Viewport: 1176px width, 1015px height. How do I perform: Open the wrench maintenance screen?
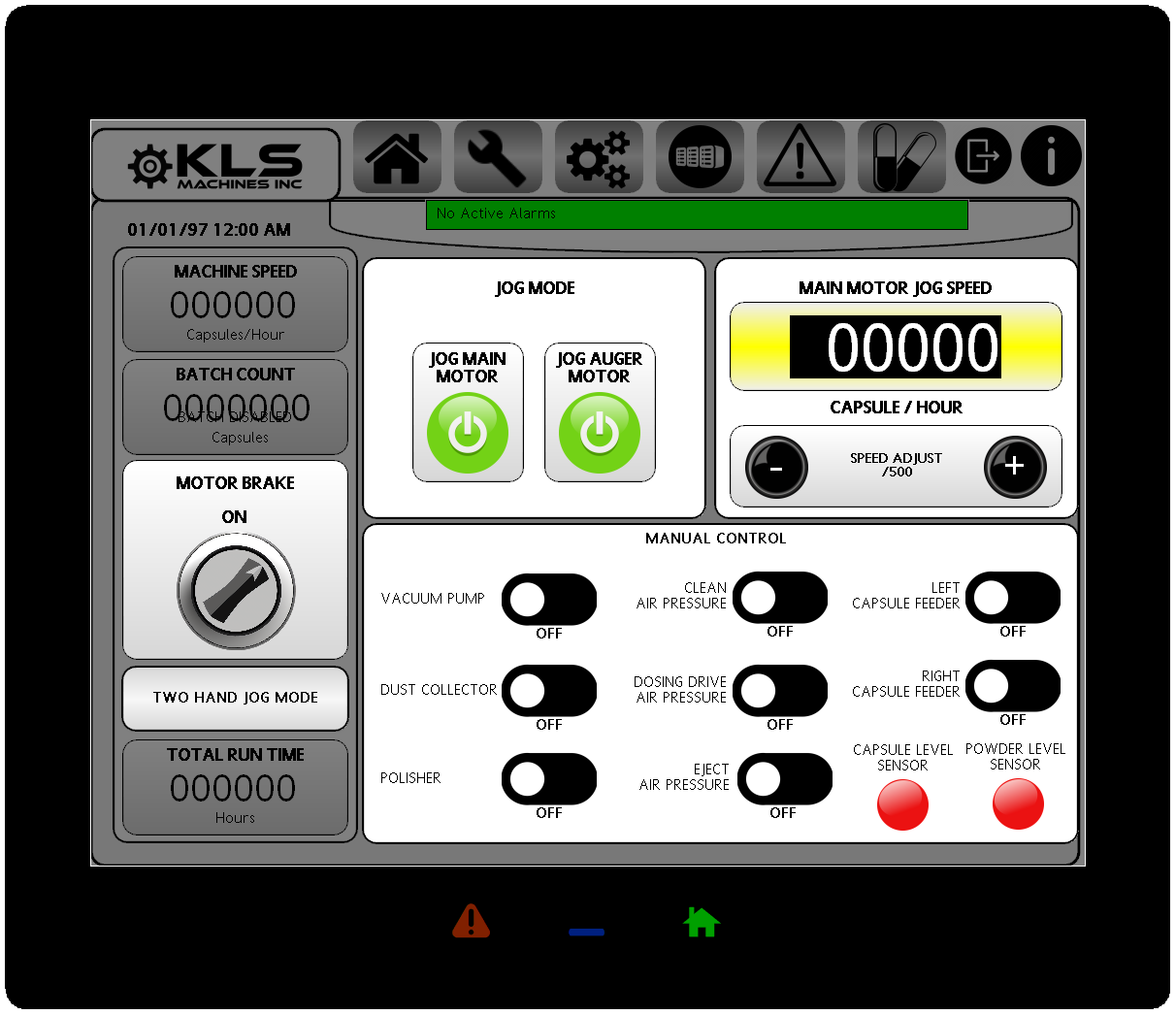[497, 157]
